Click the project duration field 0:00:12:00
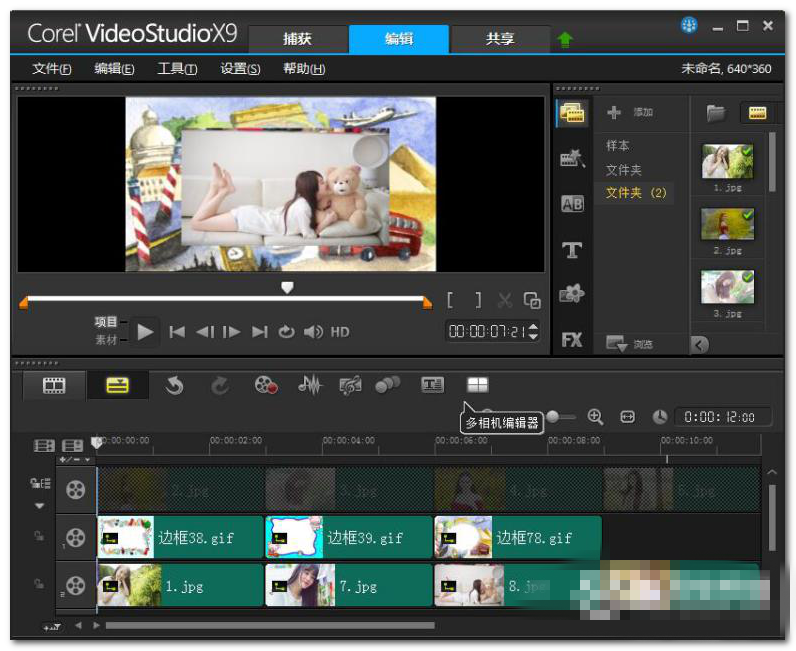796x651 pixels. click(x=722, y=417)
